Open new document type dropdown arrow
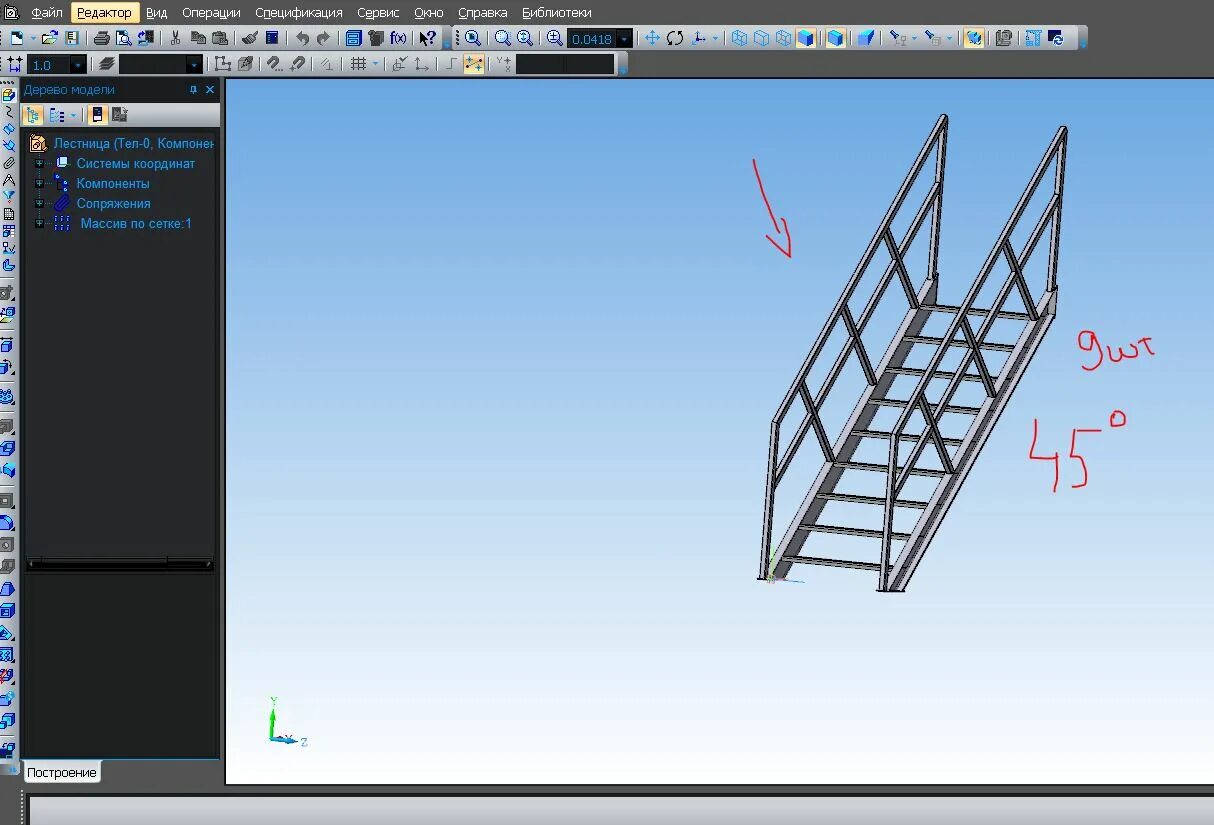 coord(33,38)
